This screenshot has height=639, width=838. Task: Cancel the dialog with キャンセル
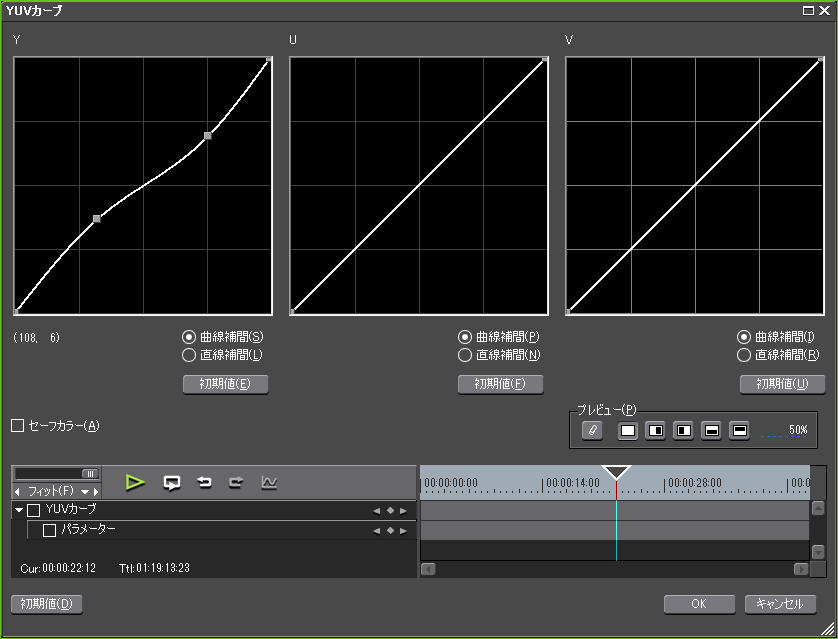pyautogui.click(x=780, y=604)
